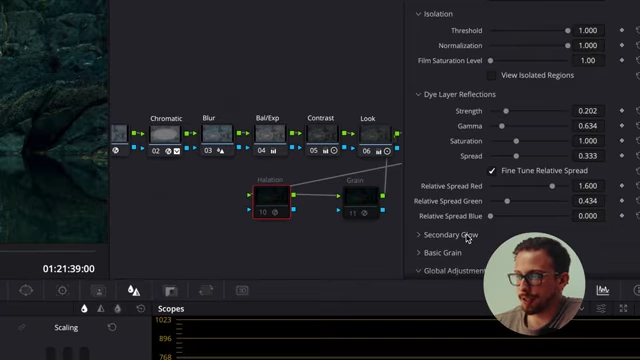Open the Scopes waveform panel icon
The image size is (640, 360).
click(x=603, y=290)
